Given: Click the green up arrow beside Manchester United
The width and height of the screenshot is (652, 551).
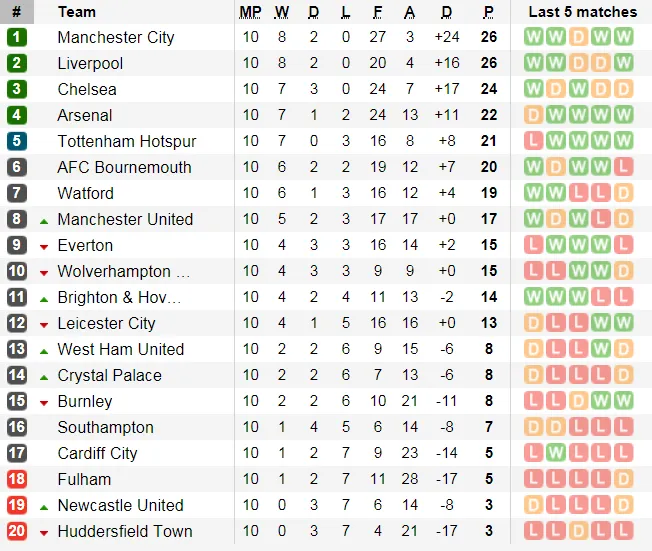Looking at the screenshot, I should (x=44, y=220).
